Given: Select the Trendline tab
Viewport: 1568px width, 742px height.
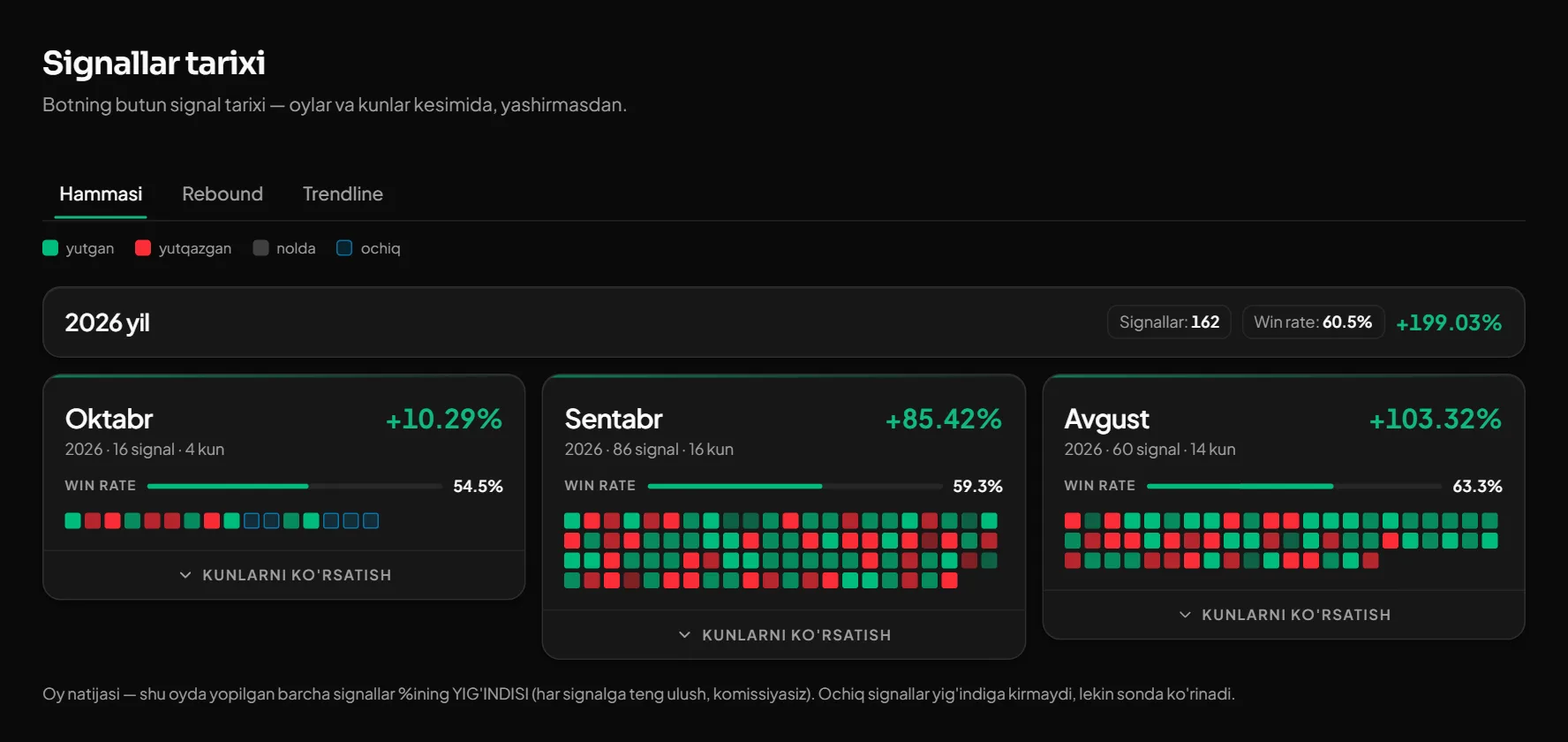Looking at the screenshot, I should (343, 193).
